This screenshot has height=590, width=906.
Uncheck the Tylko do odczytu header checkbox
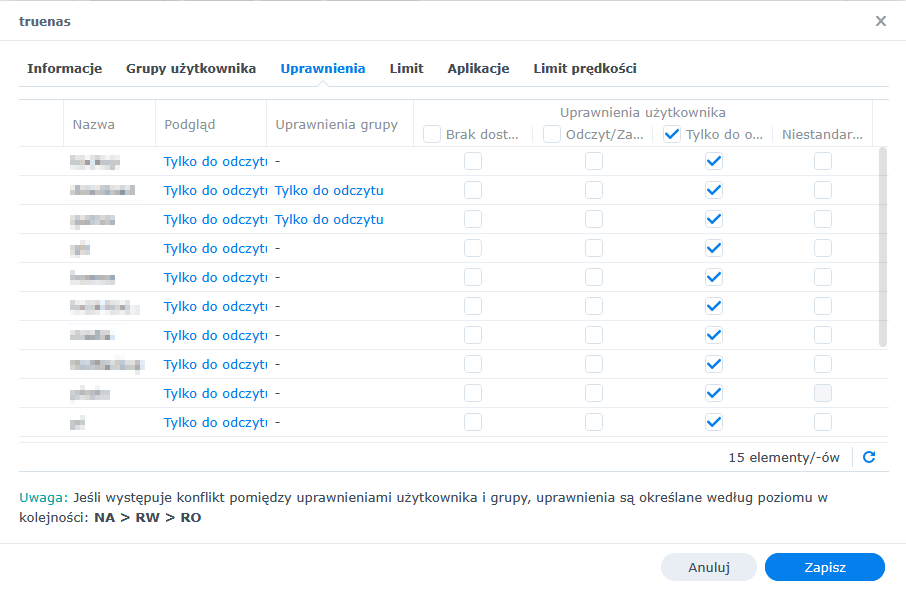click(x=672, y=134)
